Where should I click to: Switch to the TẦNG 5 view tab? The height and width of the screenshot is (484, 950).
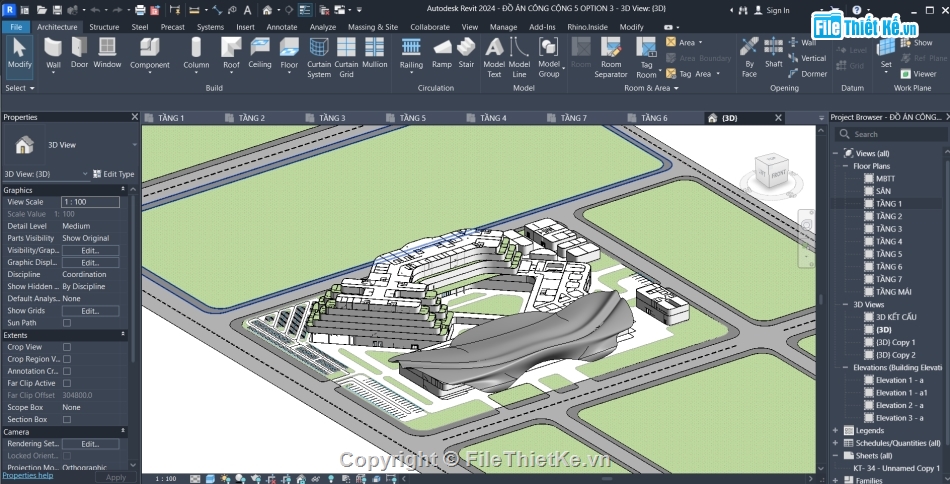[412, 118]
